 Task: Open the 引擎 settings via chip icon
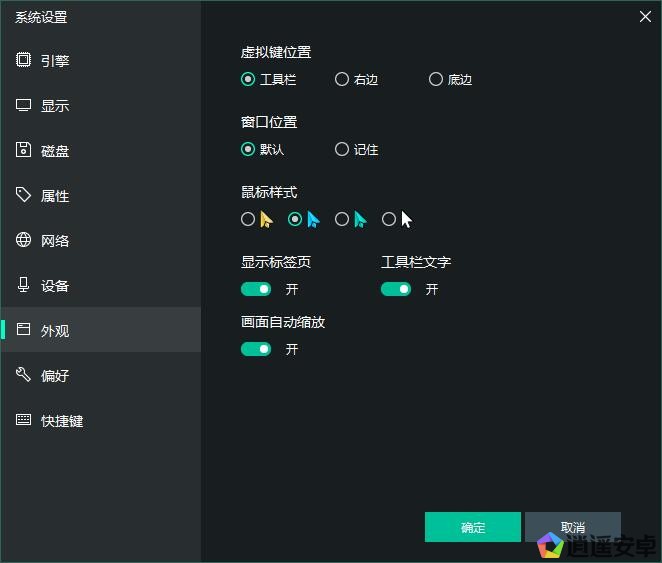[x=23, y=60]
